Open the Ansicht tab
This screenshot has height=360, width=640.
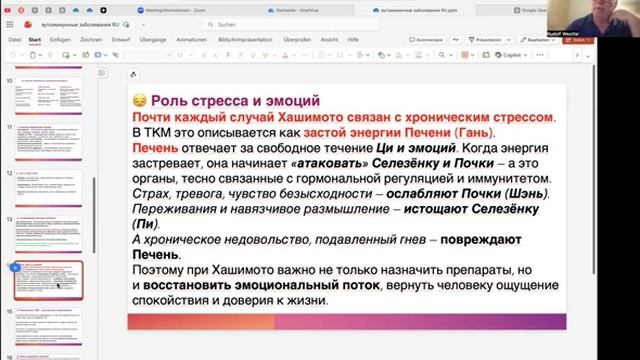point(329,40)
